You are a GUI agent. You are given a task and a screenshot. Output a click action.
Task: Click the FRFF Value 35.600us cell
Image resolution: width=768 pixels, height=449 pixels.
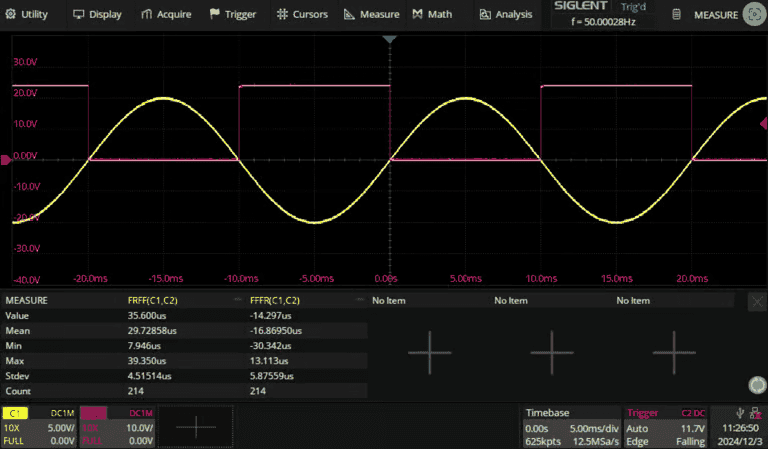pos(146,315)
